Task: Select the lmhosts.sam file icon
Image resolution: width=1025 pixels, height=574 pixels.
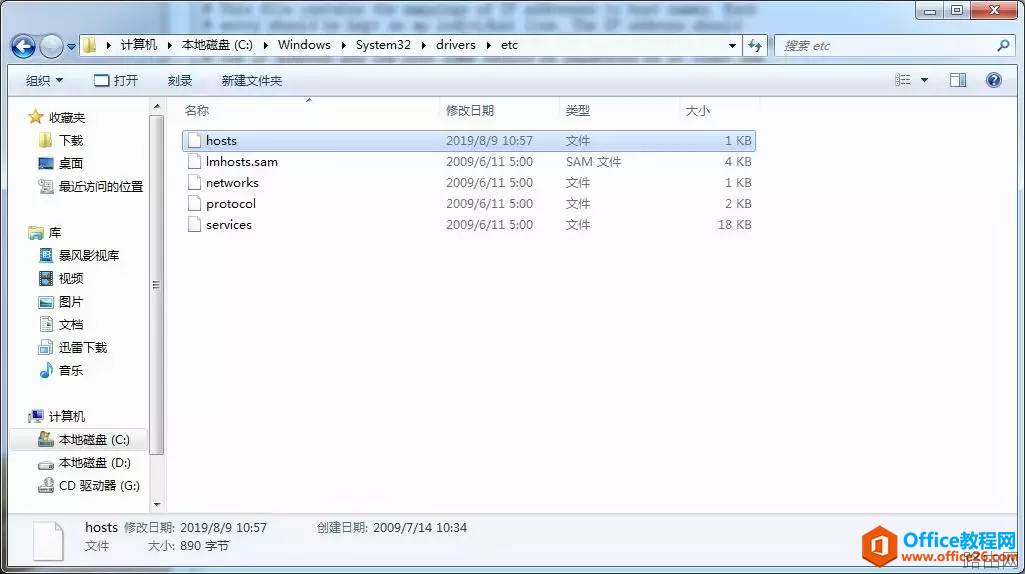Action: (194, 161)
